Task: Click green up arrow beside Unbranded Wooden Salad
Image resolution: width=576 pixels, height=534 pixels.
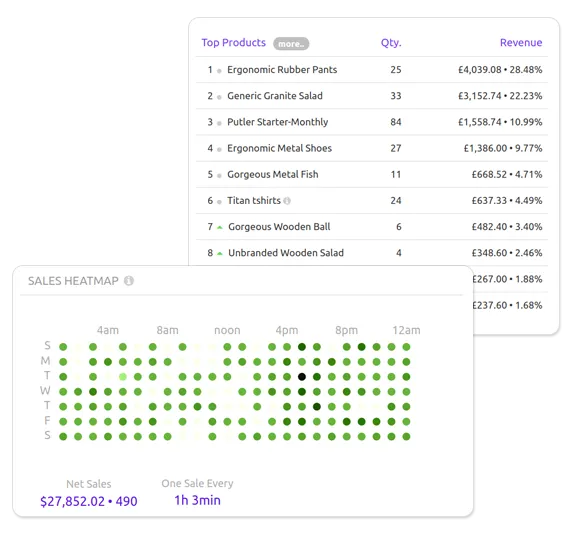Action: pyautogui.click(x=220, y=254)
